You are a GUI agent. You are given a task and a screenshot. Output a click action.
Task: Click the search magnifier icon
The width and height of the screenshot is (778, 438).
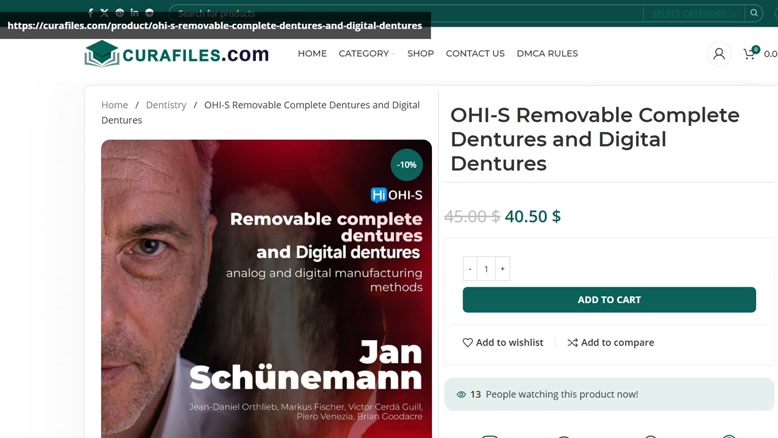pyautogui.click(x=754, y=13)
